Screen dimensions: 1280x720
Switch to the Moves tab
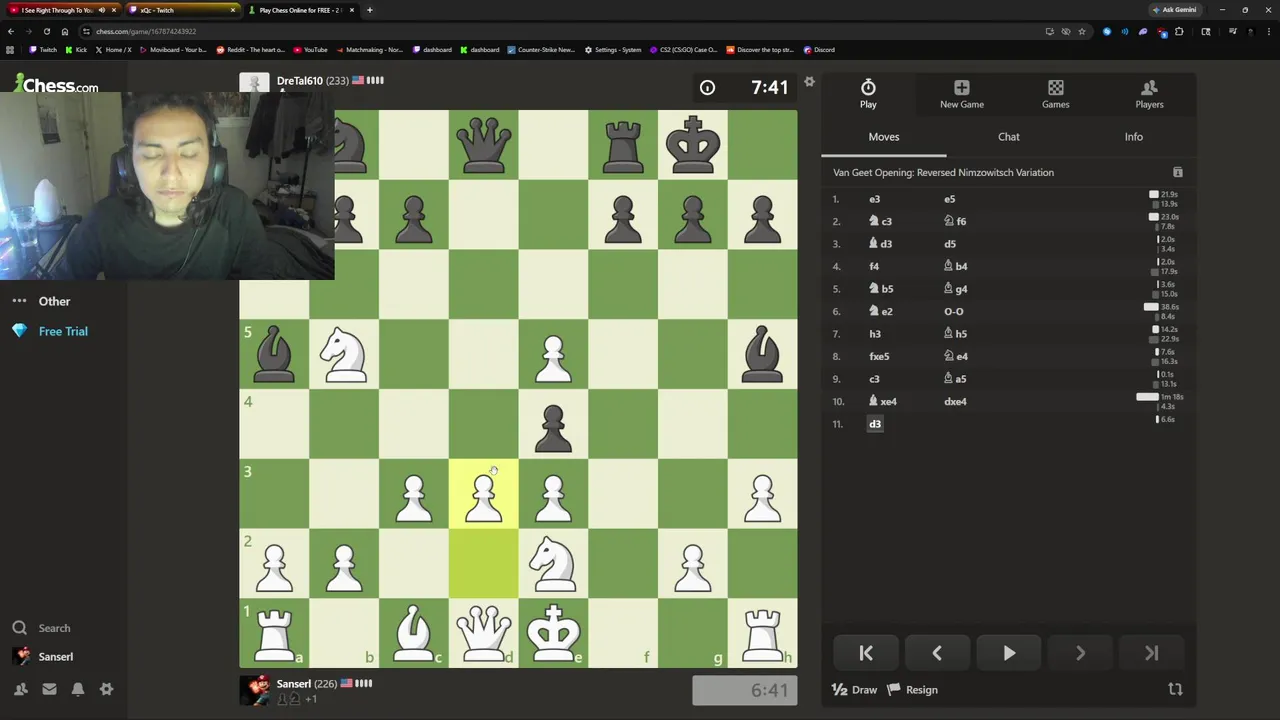tap(884, 137)
